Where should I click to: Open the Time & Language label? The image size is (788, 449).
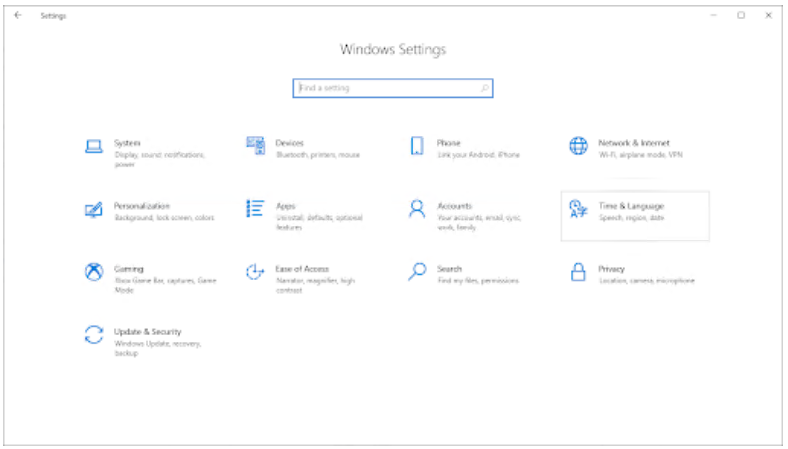pyautogui.click(x=630, y=206)
